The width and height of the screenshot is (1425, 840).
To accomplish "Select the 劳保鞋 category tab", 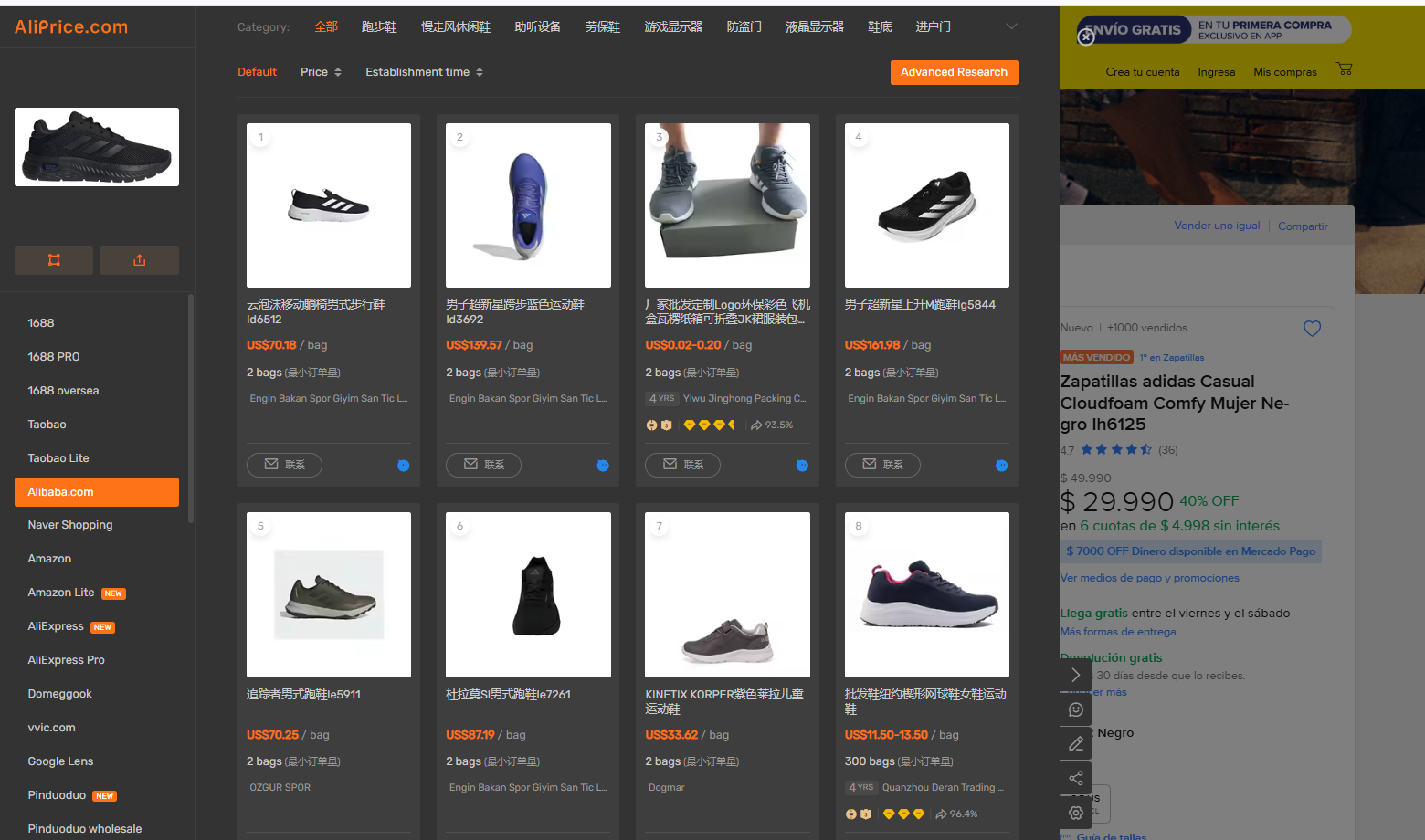I will (x=603, y=27).
